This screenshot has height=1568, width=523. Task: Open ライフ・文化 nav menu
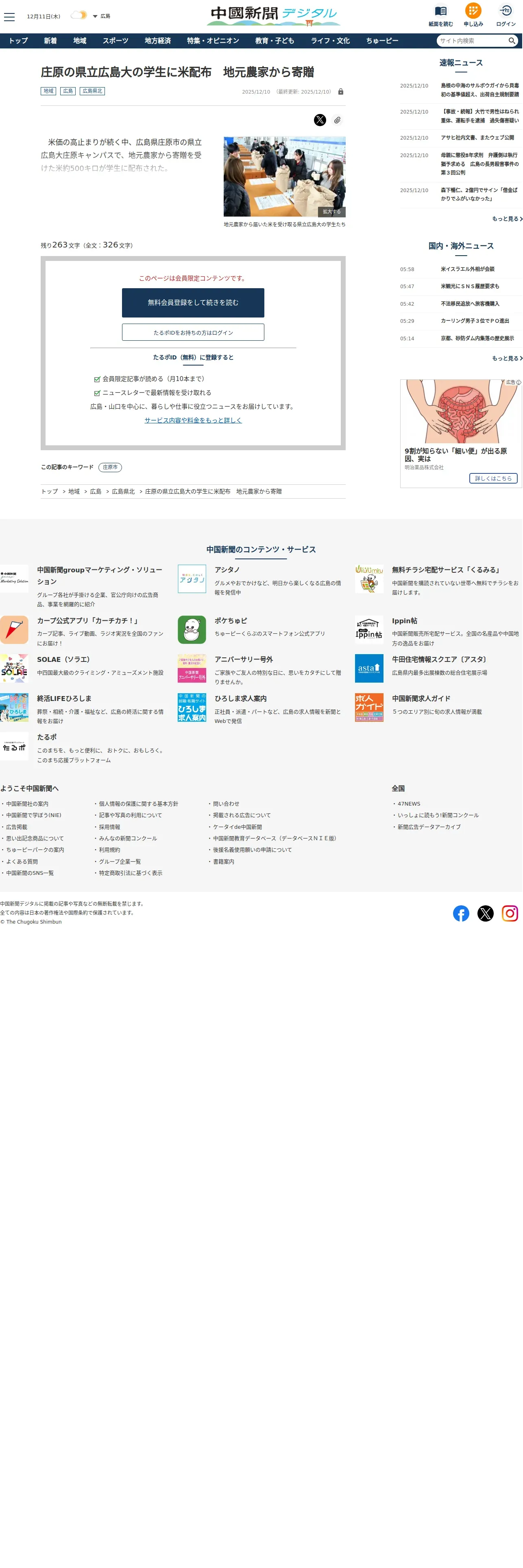pos(330,41)
